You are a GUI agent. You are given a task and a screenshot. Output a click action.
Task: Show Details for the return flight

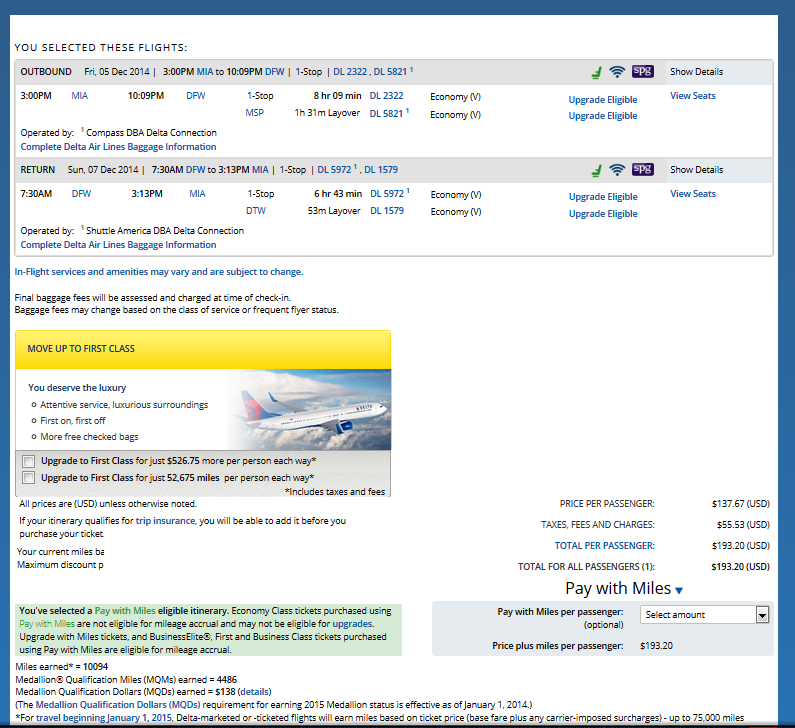tap(696, 170)
